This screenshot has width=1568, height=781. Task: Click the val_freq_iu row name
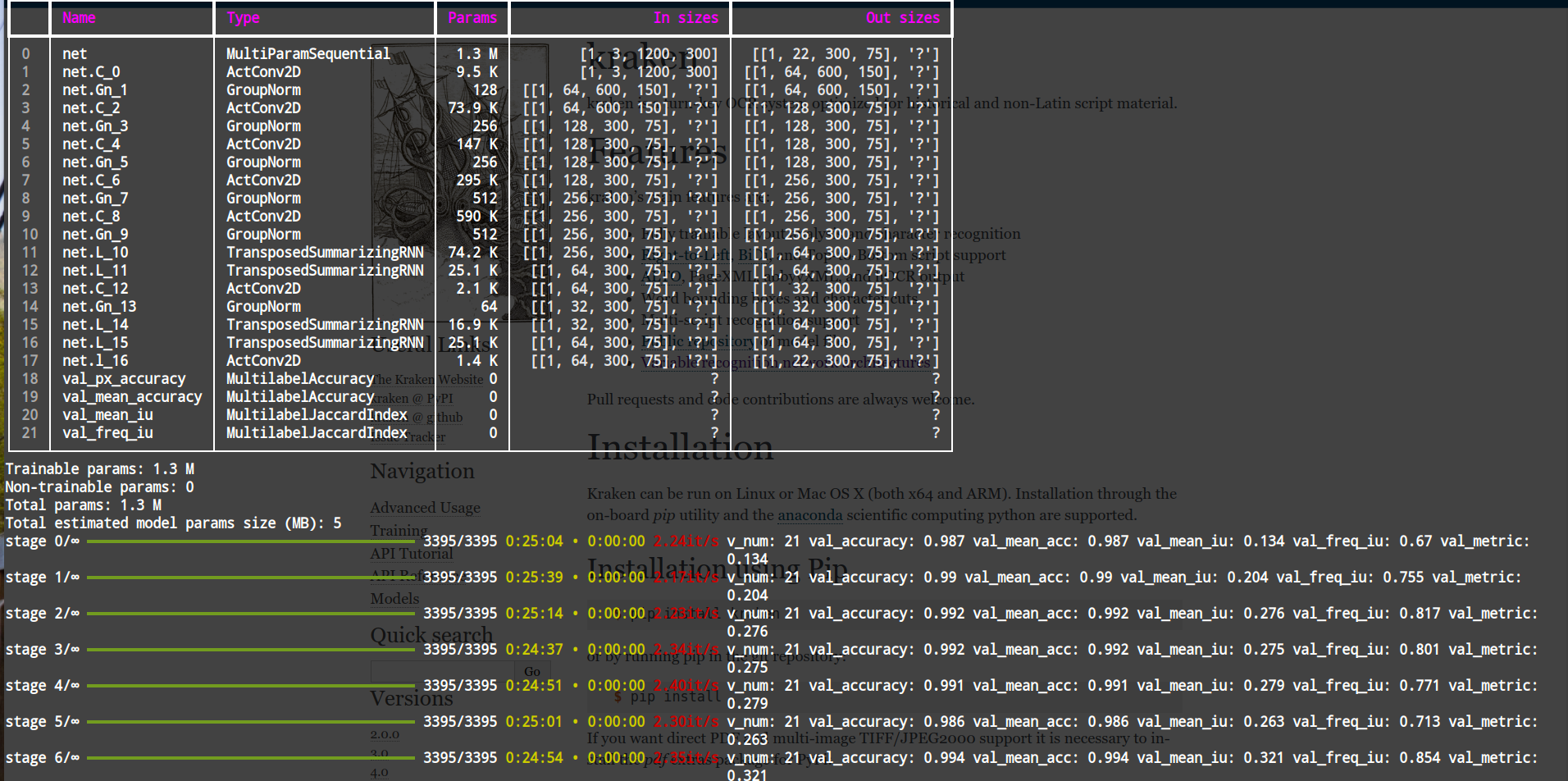107,433
